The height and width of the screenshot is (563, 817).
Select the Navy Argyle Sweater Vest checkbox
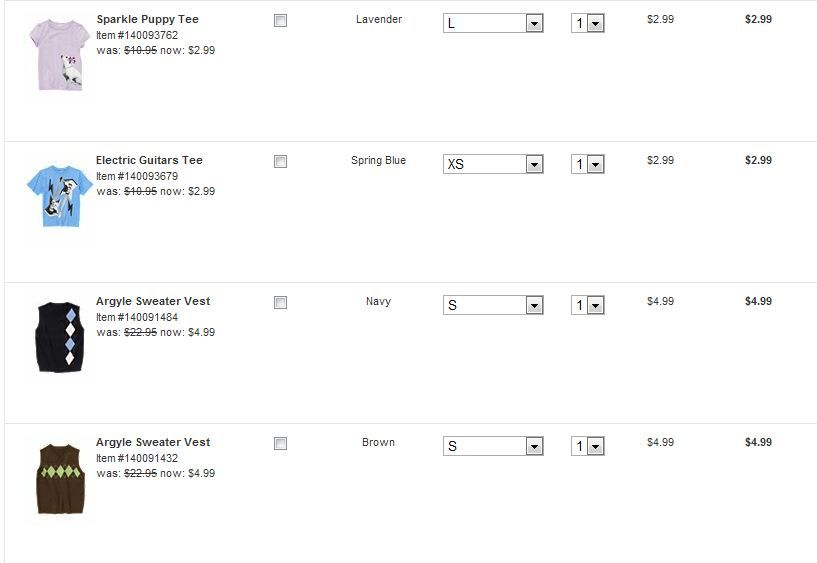pos(281,302)
